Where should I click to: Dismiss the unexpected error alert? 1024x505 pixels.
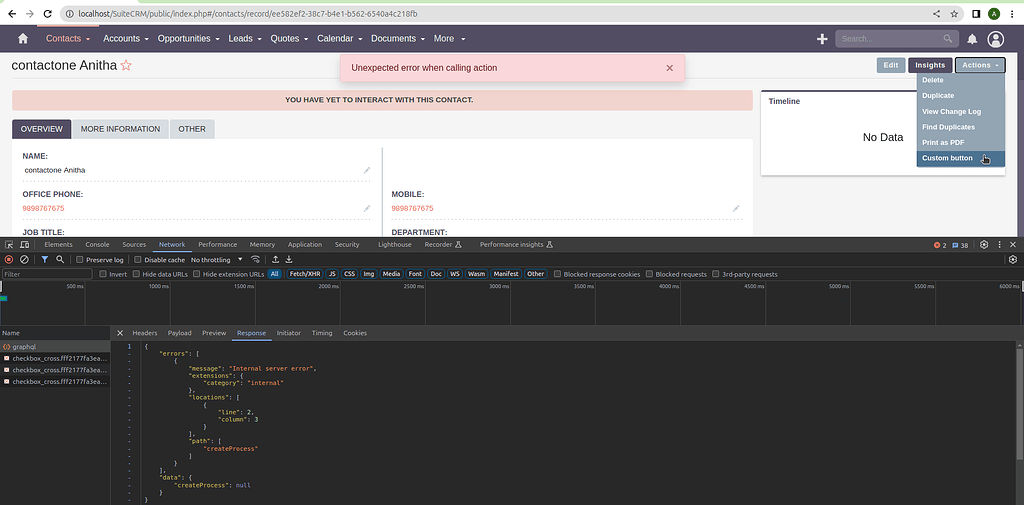coord(670,68)
